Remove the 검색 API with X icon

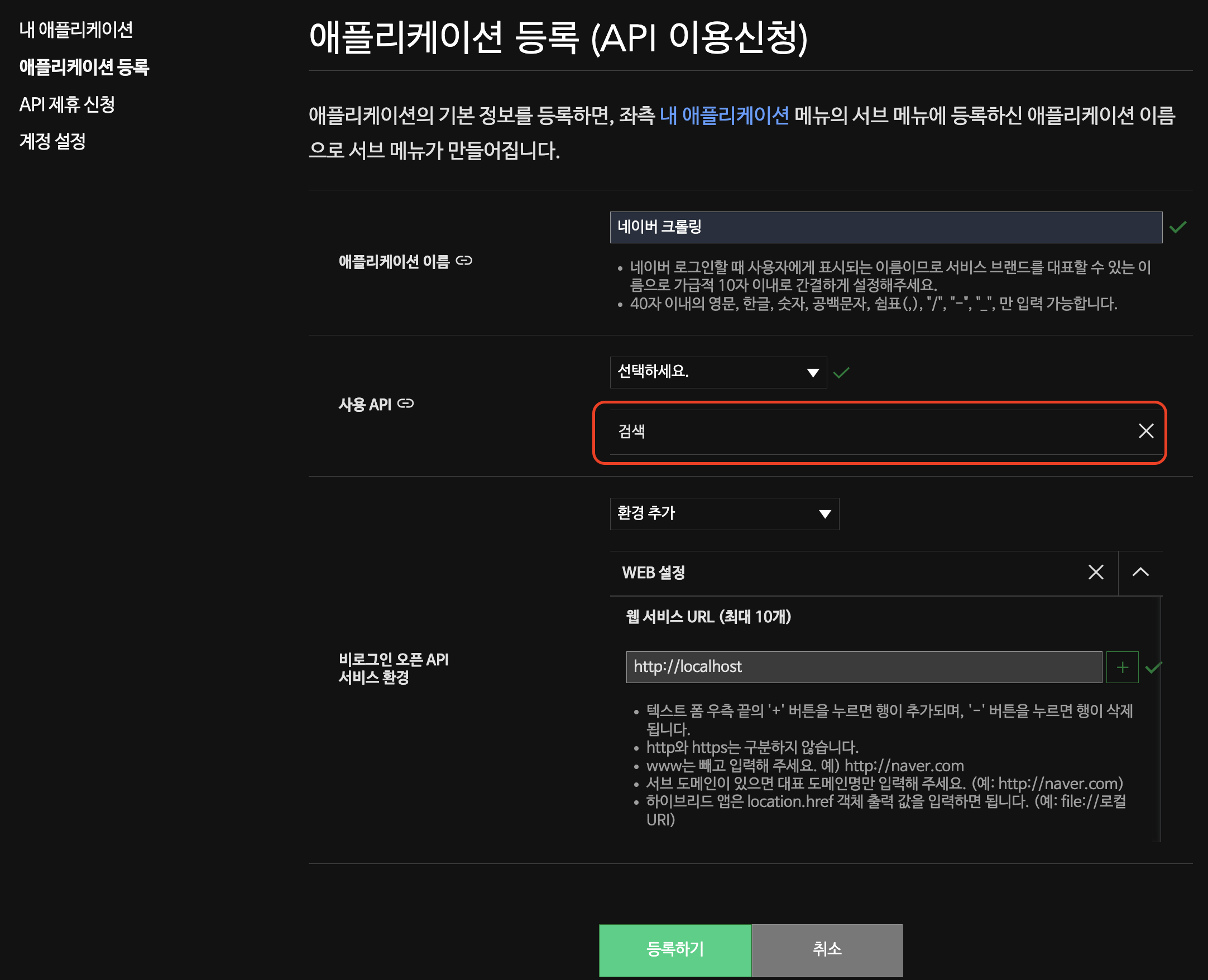click(x=1145, y=431)
